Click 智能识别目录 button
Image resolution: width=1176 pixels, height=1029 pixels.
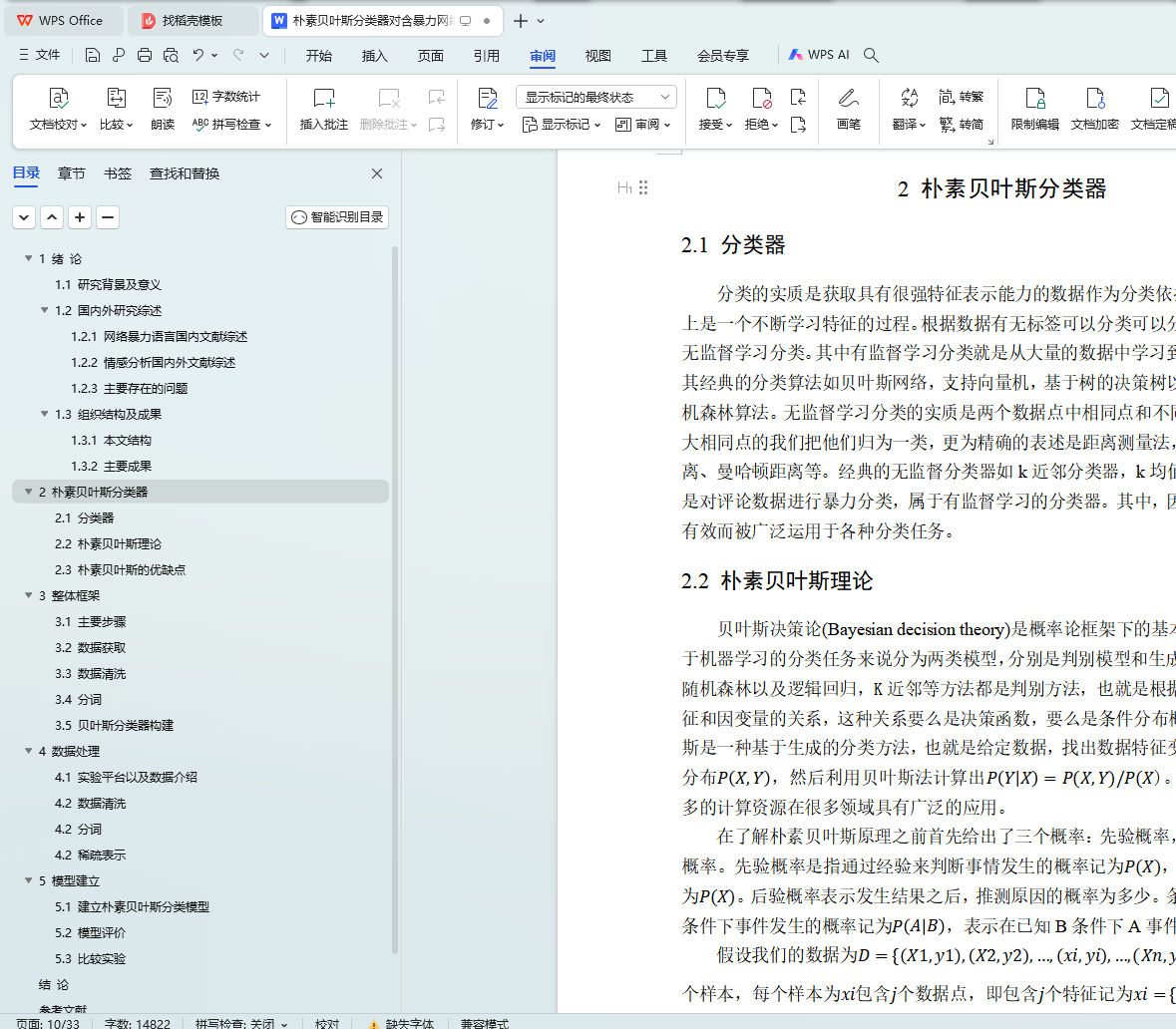(337, 217)
